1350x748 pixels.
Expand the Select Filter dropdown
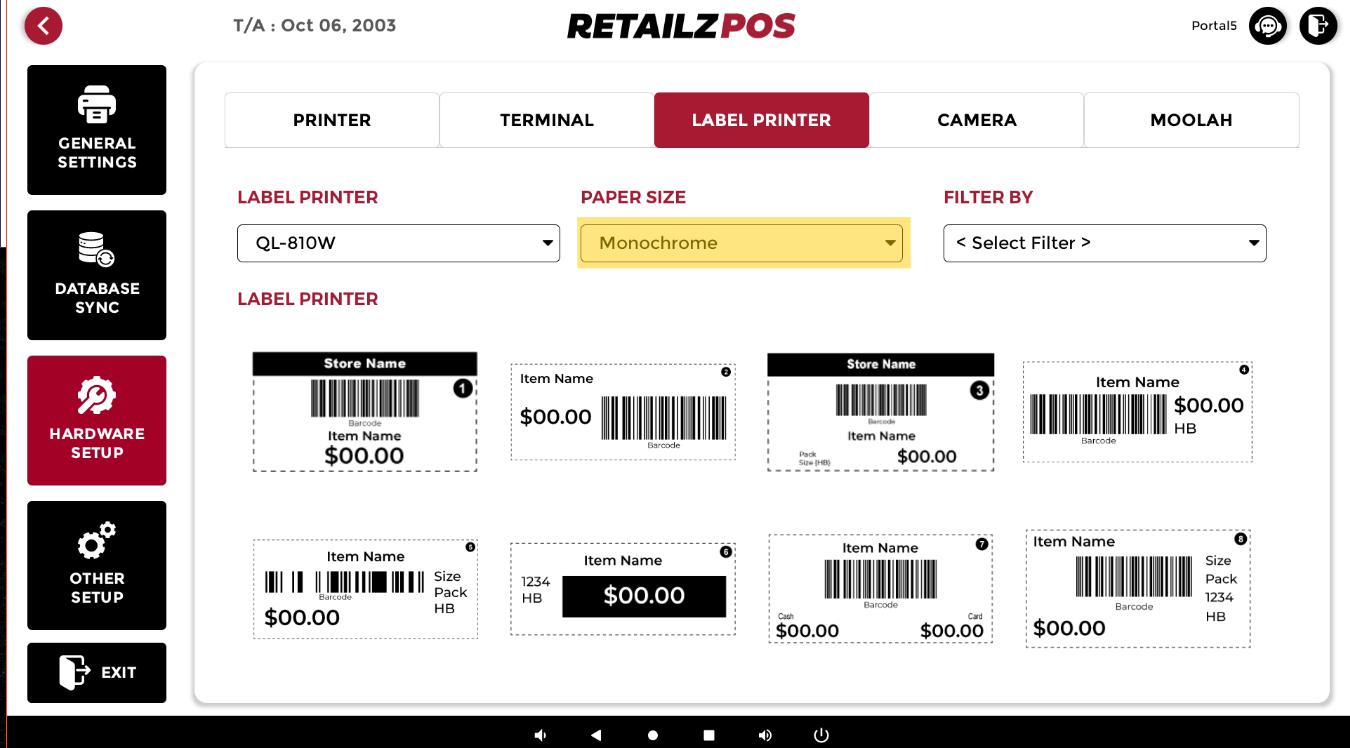click(x=1104, y=243)
